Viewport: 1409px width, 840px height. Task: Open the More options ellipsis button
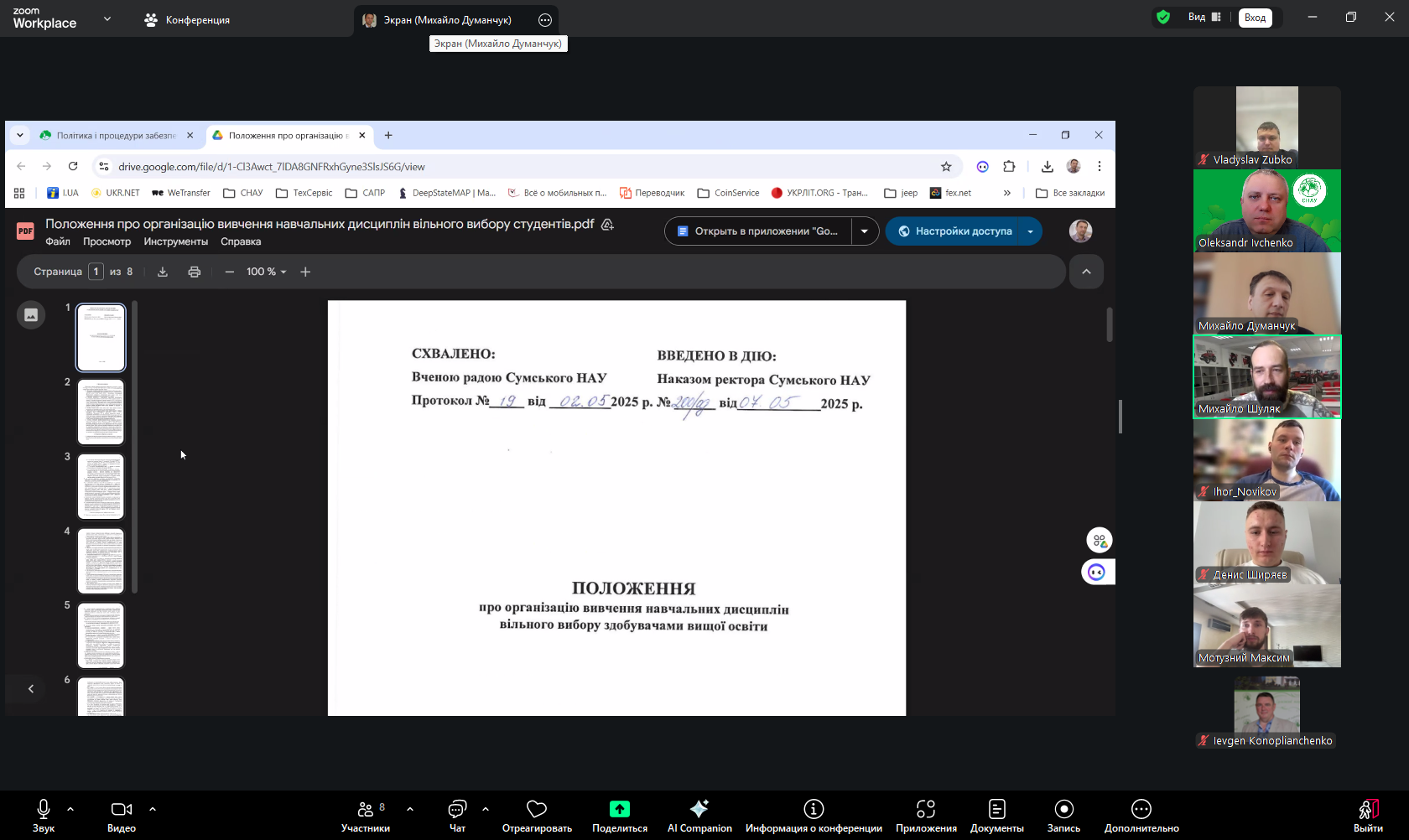click(1141, 809)
